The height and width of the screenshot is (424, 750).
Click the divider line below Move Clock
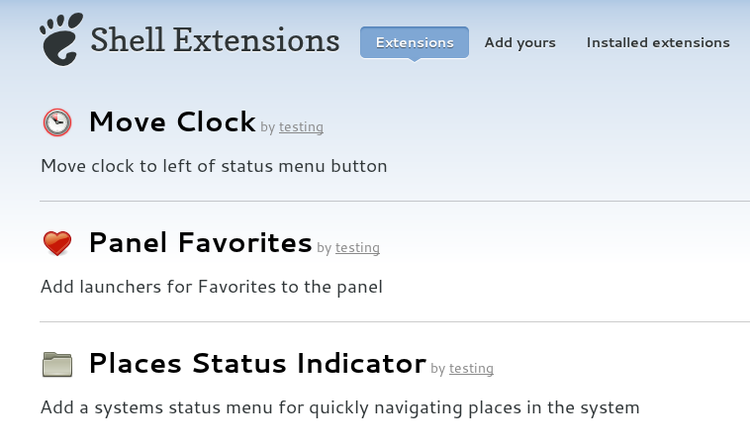pyautogui.click(x=395, y=201)
